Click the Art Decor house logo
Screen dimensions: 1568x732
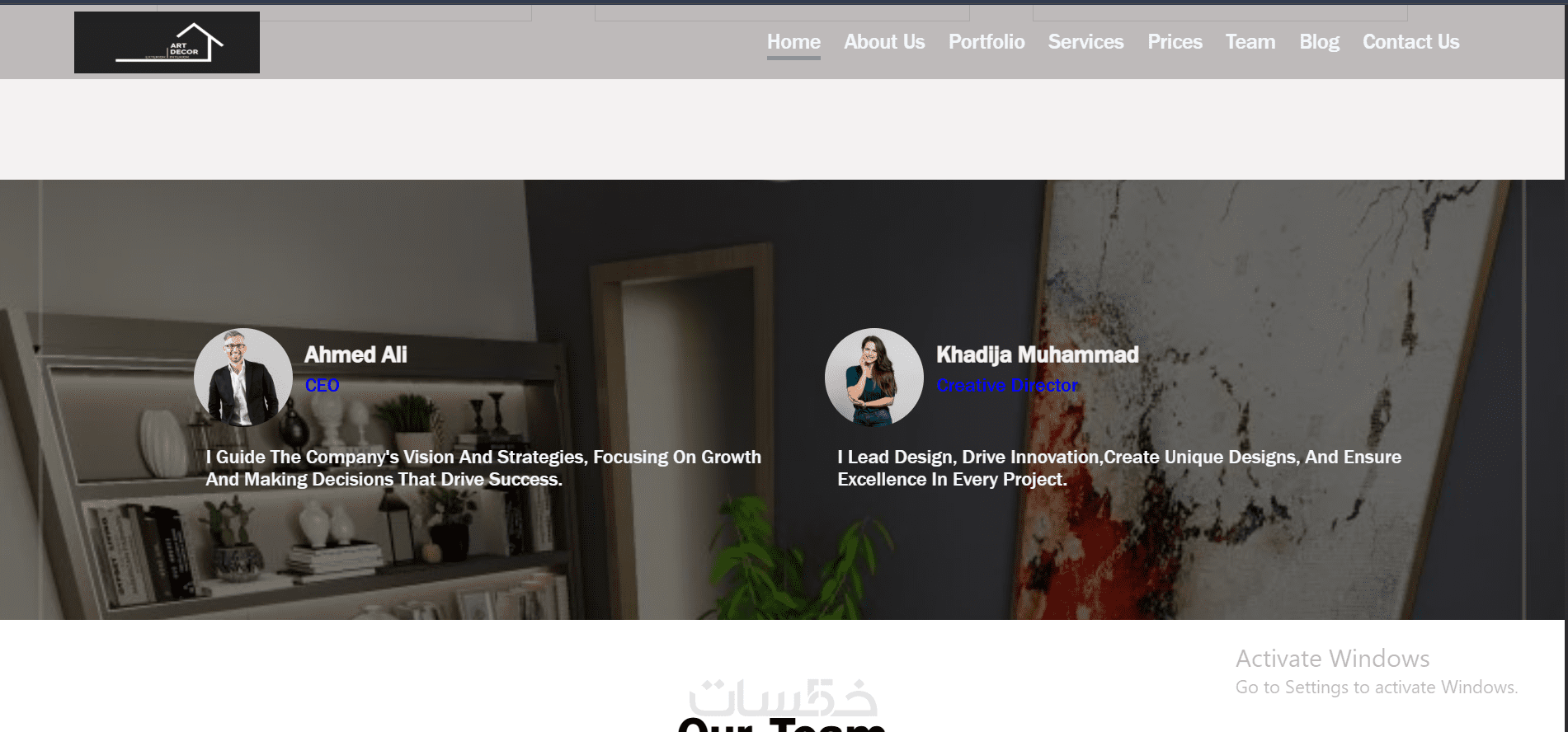pyautogui.click(x=167, y=42)
